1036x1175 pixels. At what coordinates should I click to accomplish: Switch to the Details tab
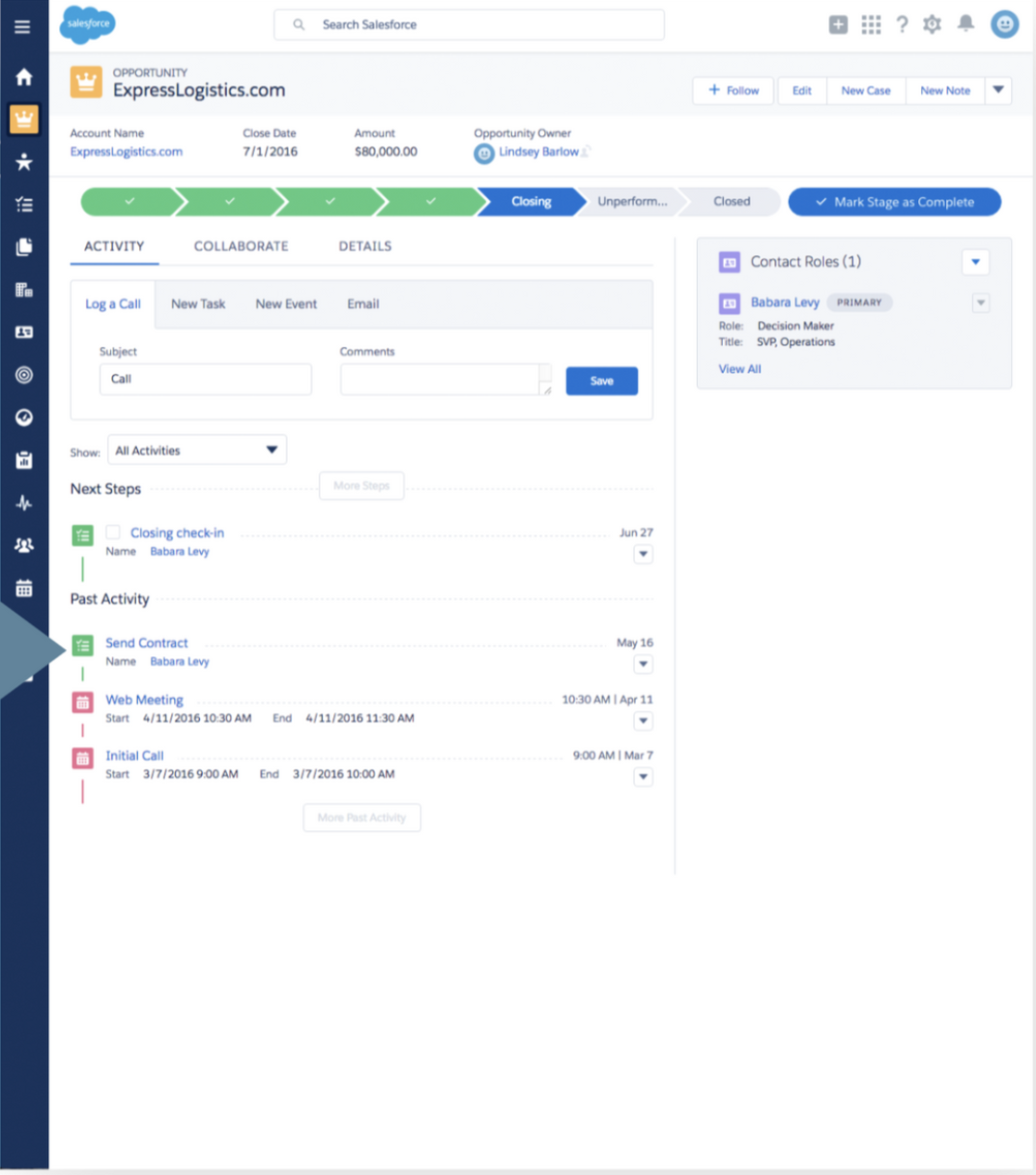pos(365,246)
